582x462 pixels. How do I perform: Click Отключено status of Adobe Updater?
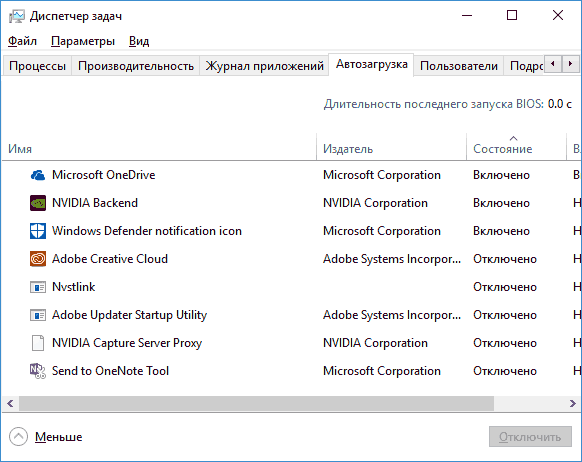[x=505, y=315]
